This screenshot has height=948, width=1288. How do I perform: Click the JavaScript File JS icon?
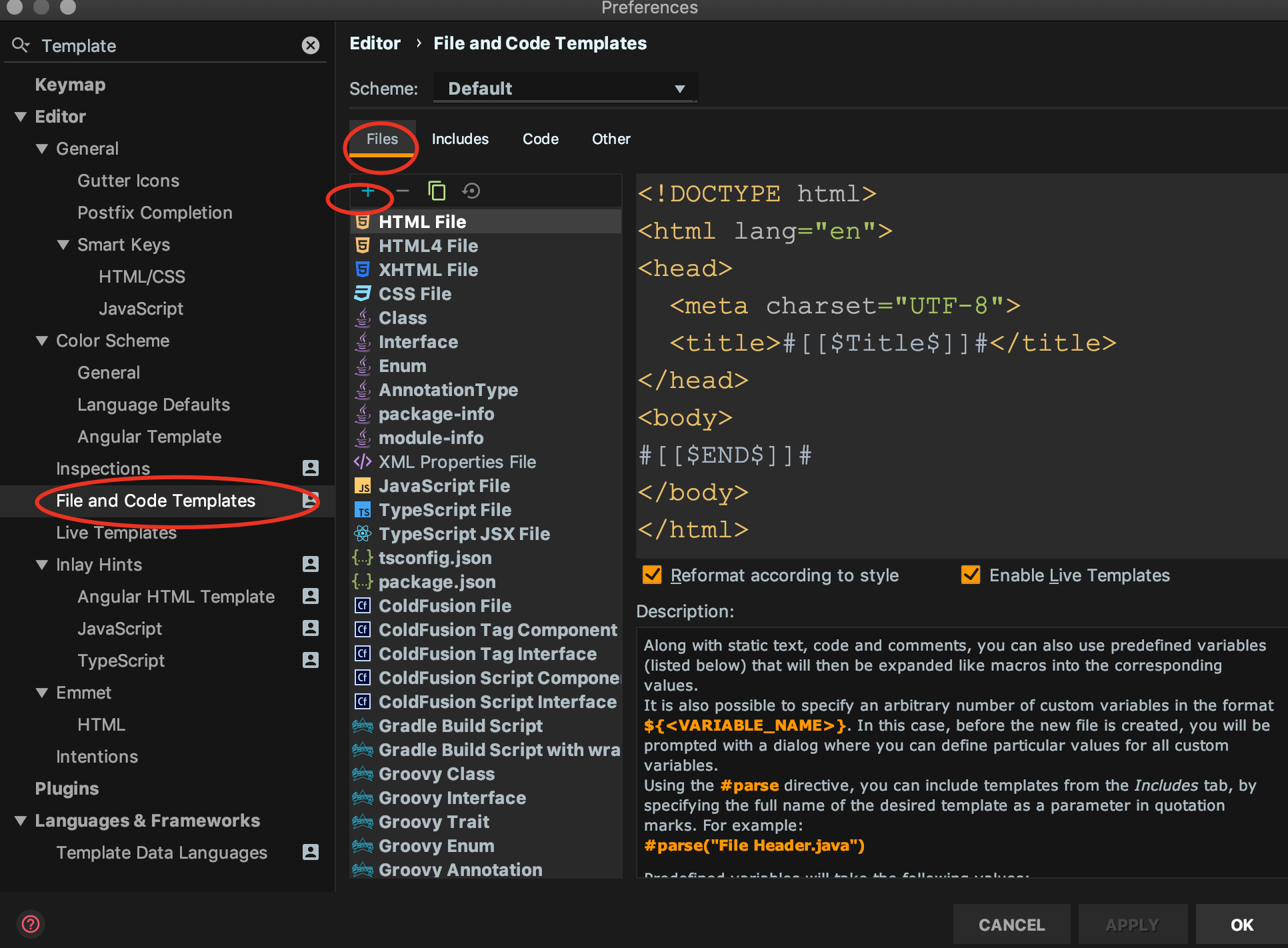(363, 486)
